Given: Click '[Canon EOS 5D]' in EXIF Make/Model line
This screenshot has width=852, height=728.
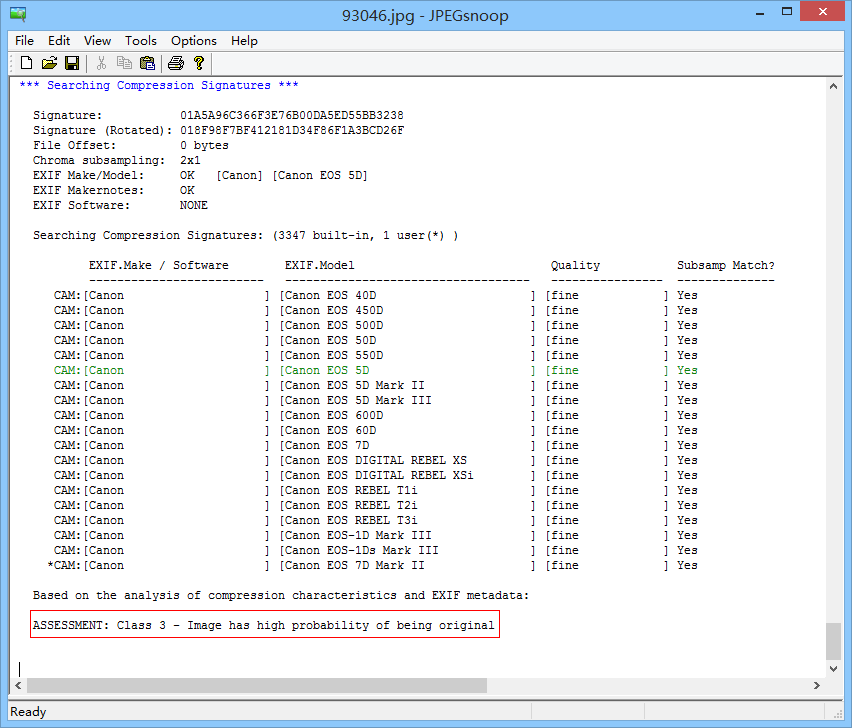Looking at the screenshot, I should tap(320, 175).
